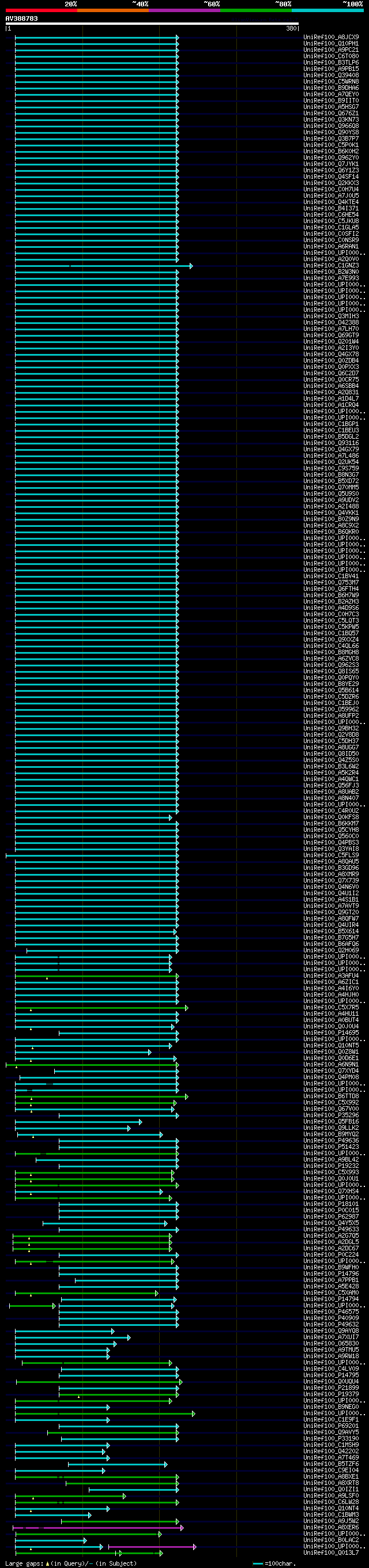Open hit UniRef100_Q0D6E1
Image resolution: width=369 pixels, height=1568 pixels.
pyautogui.click(x=332, y=1058)
